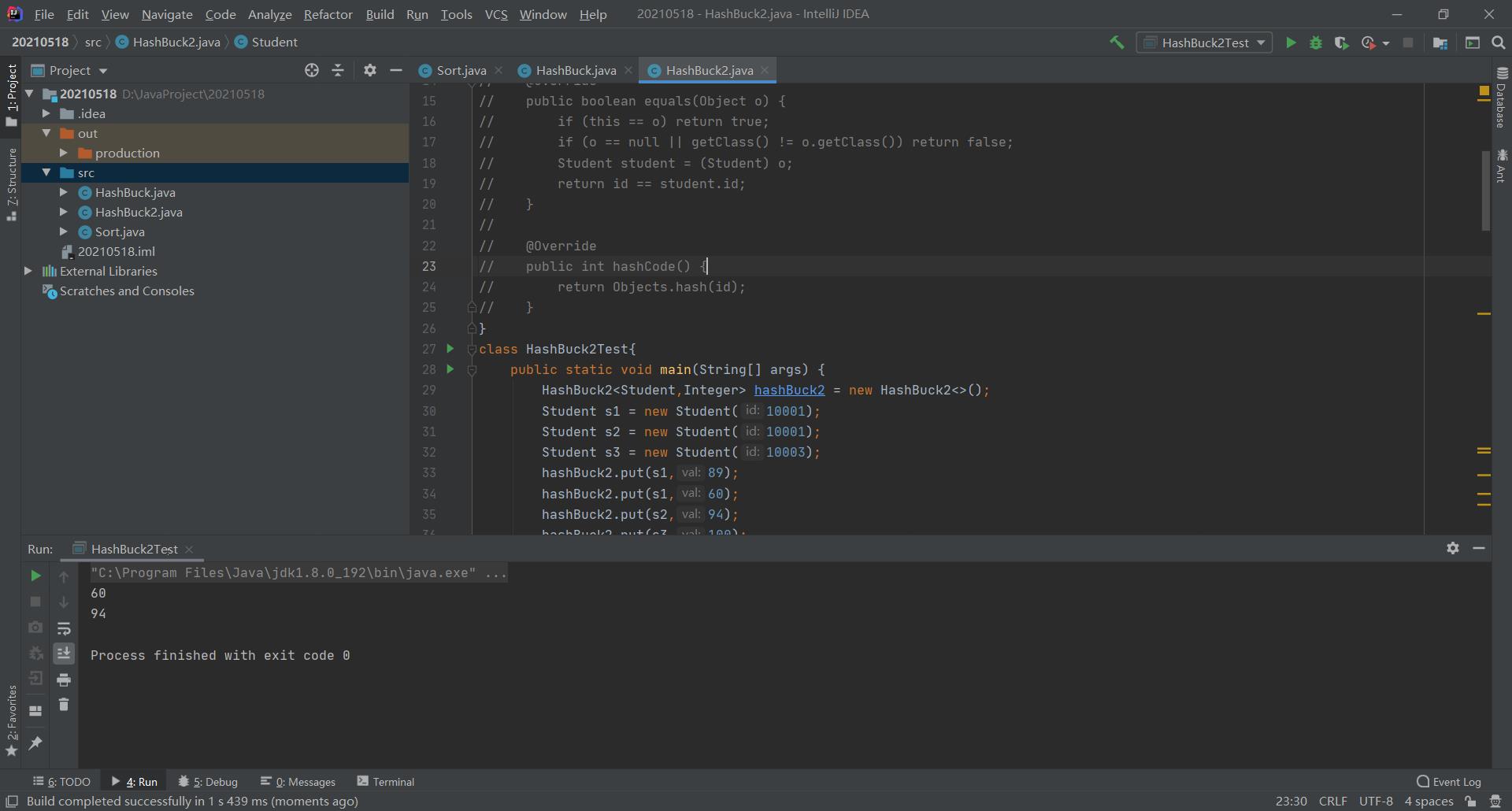Screen dimensions: 1512x811
Task: Hide the Project panel with minus icon
Action: point(396,70)
